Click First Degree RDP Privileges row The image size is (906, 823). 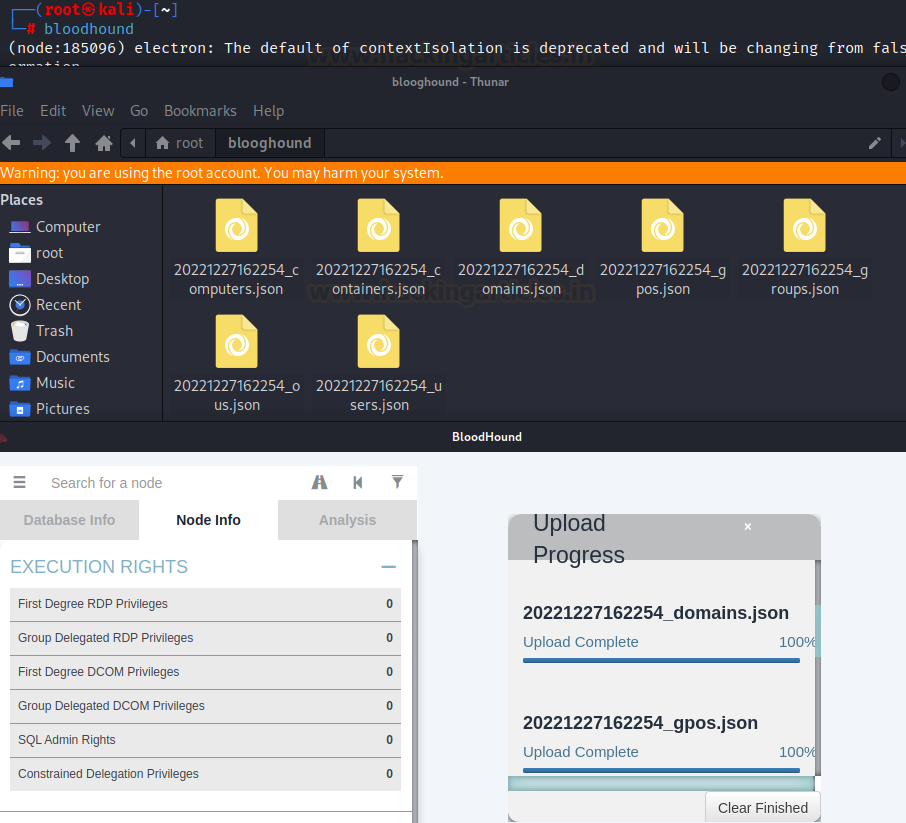click(205, 604)
